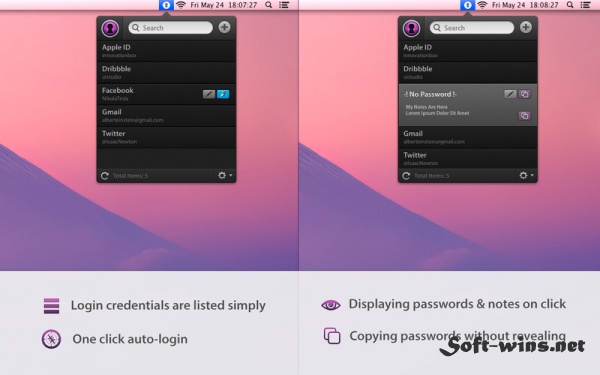Open gear settings menu in right panel
Viewport: 600px width, 375px height.
pyautogui.click(x=526, y=175)
